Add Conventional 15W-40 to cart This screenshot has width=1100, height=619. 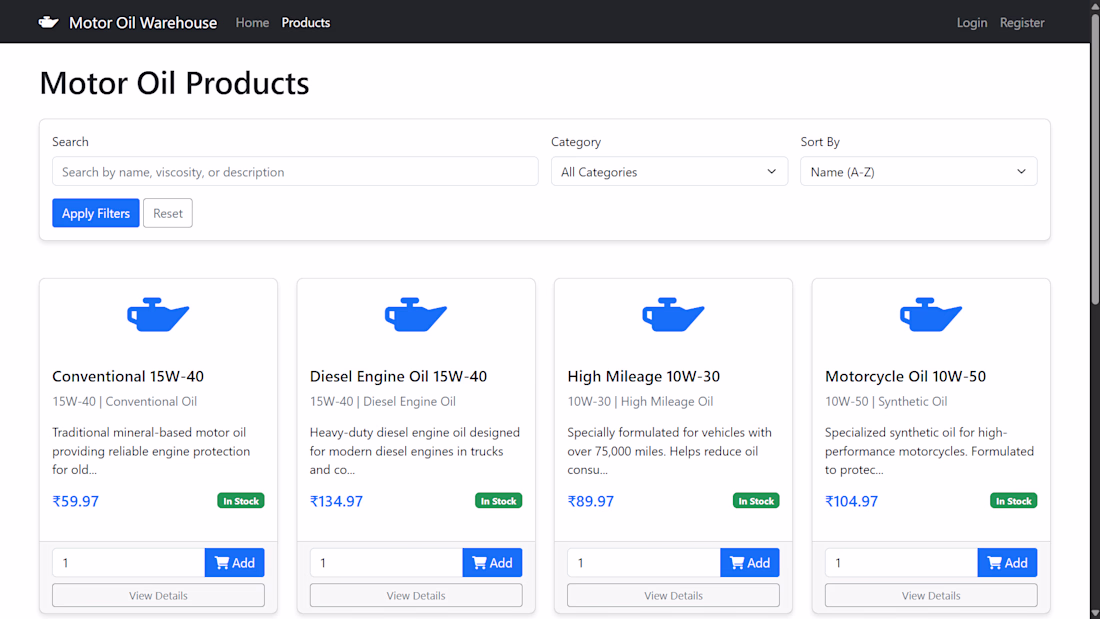coord(234,562)
